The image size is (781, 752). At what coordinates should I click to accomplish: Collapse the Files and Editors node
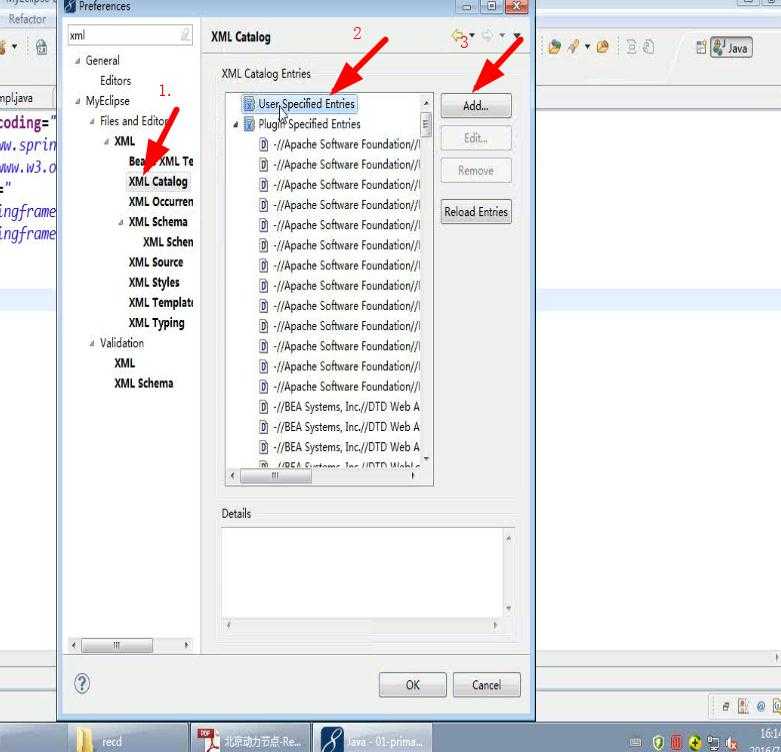click(92, 121)
